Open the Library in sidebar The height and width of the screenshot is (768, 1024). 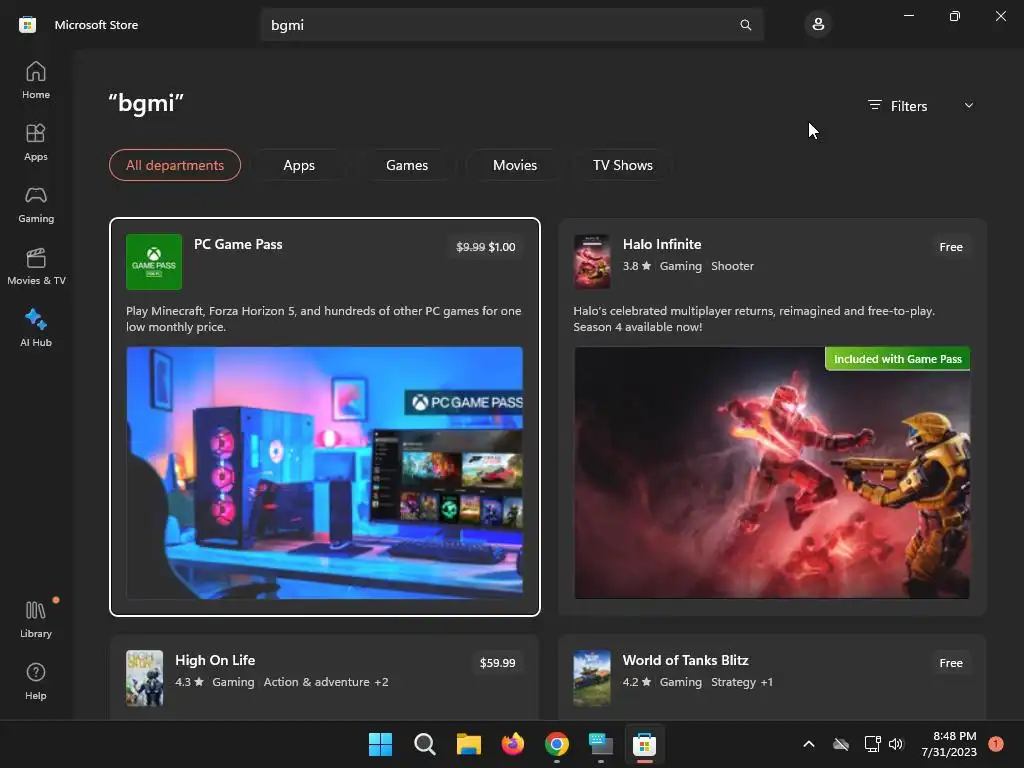point(36,619)
